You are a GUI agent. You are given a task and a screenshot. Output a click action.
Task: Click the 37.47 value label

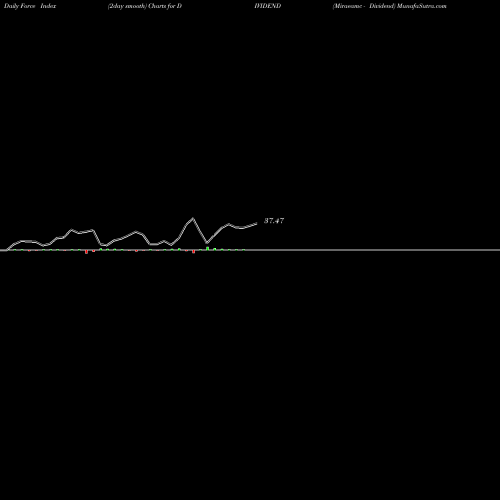274,221
